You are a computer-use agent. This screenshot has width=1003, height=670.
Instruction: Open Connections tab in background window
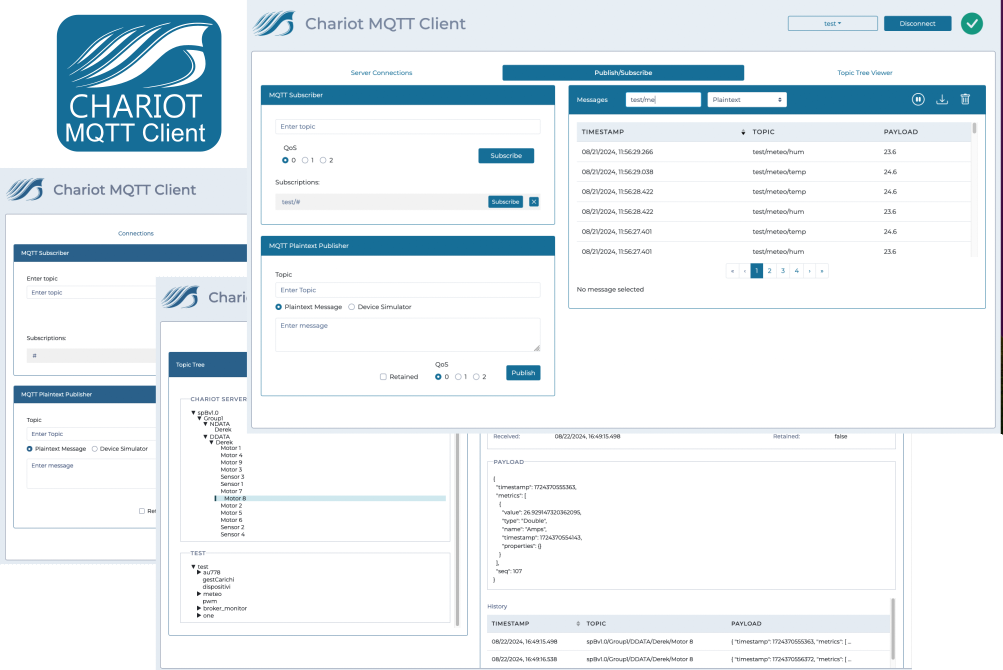[x=136, y=234]
